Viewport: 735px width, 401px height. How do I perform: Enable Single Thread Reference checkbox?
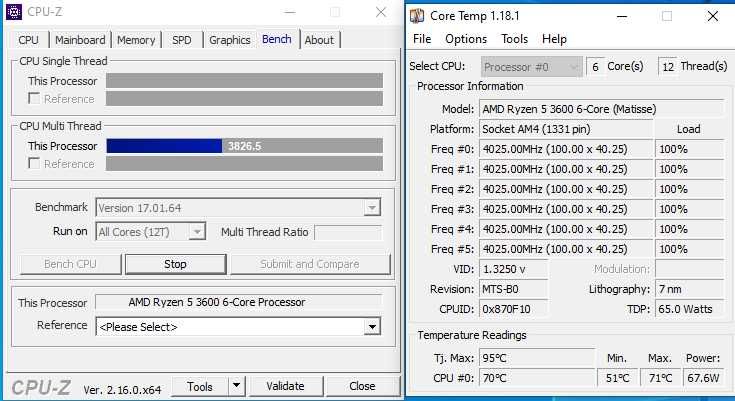pos(34,98)
